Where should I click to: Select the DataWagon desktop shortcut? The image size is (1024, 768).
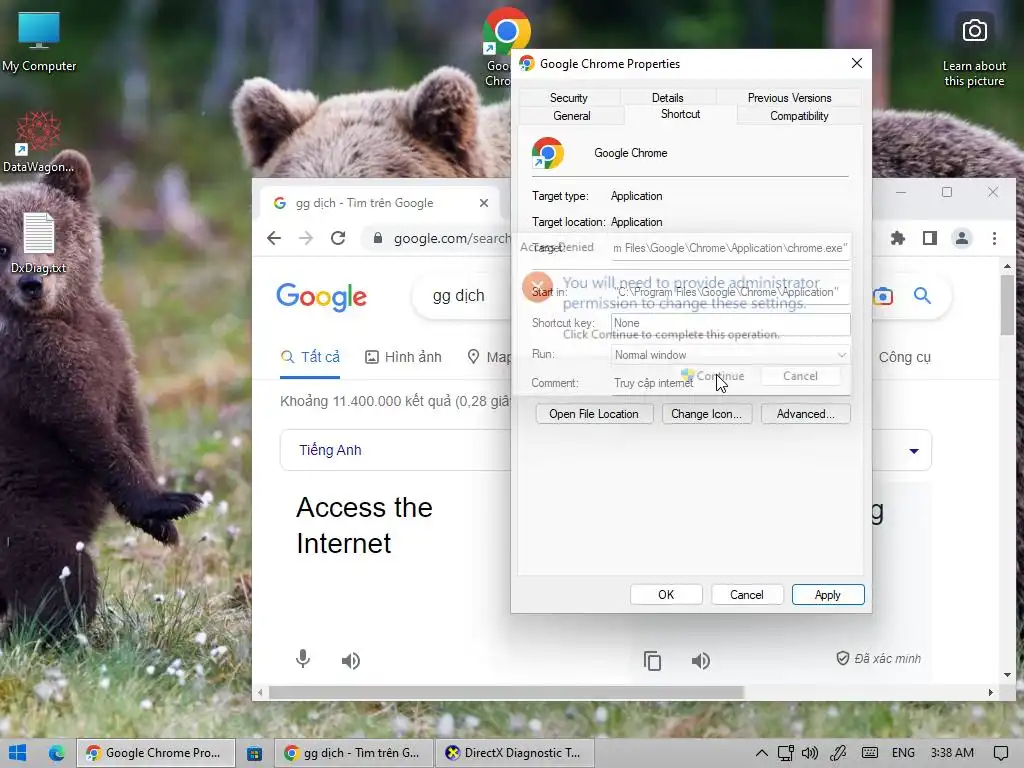coord(39,142)
